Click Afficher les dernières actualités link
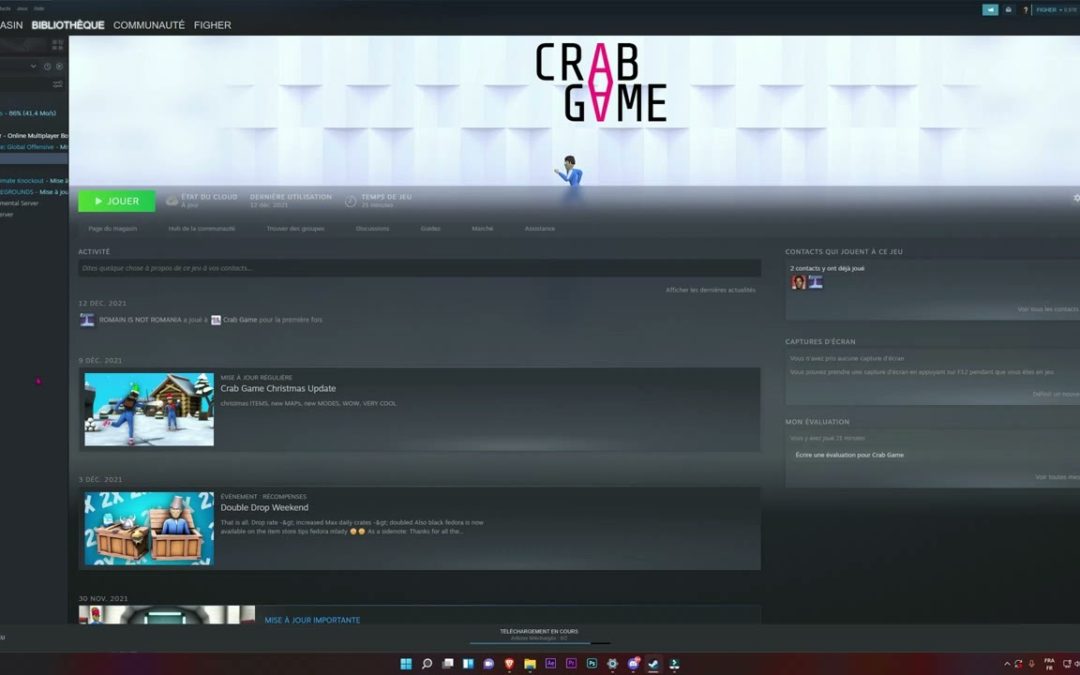 (x=710, y=290)
